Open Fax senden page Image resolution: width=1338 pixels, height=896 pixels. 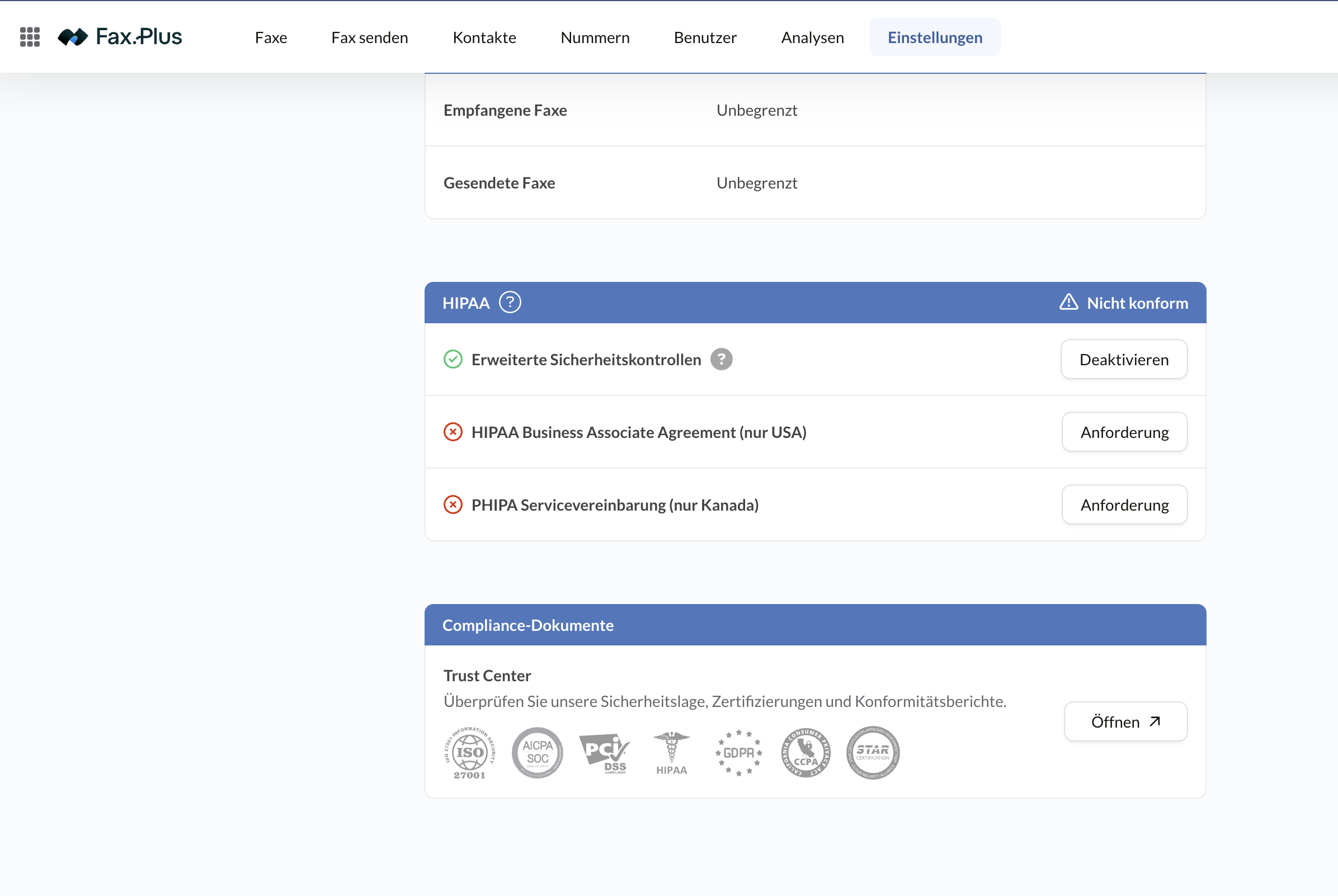370,37
